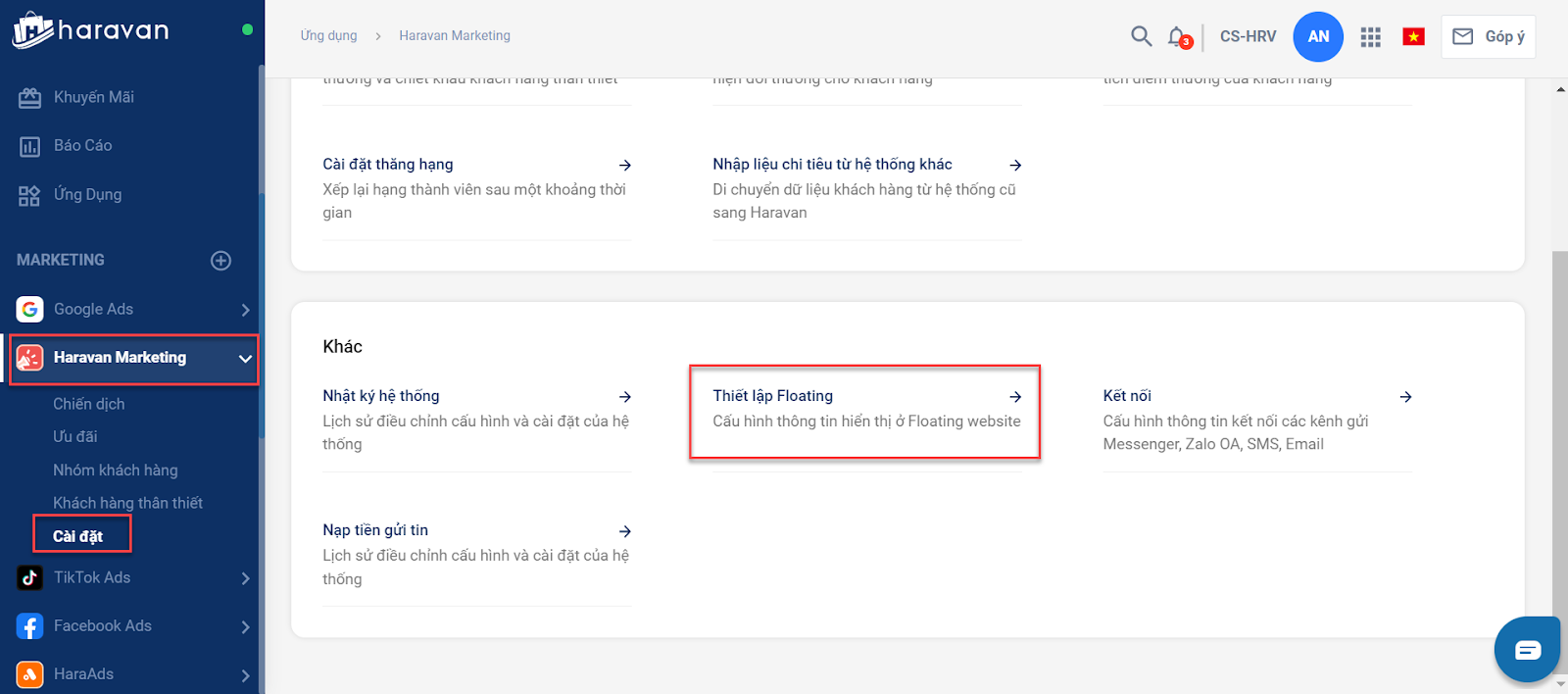Click arrow beside Kết nối
Screen dimensions: 1568x694
(1405, 397)
